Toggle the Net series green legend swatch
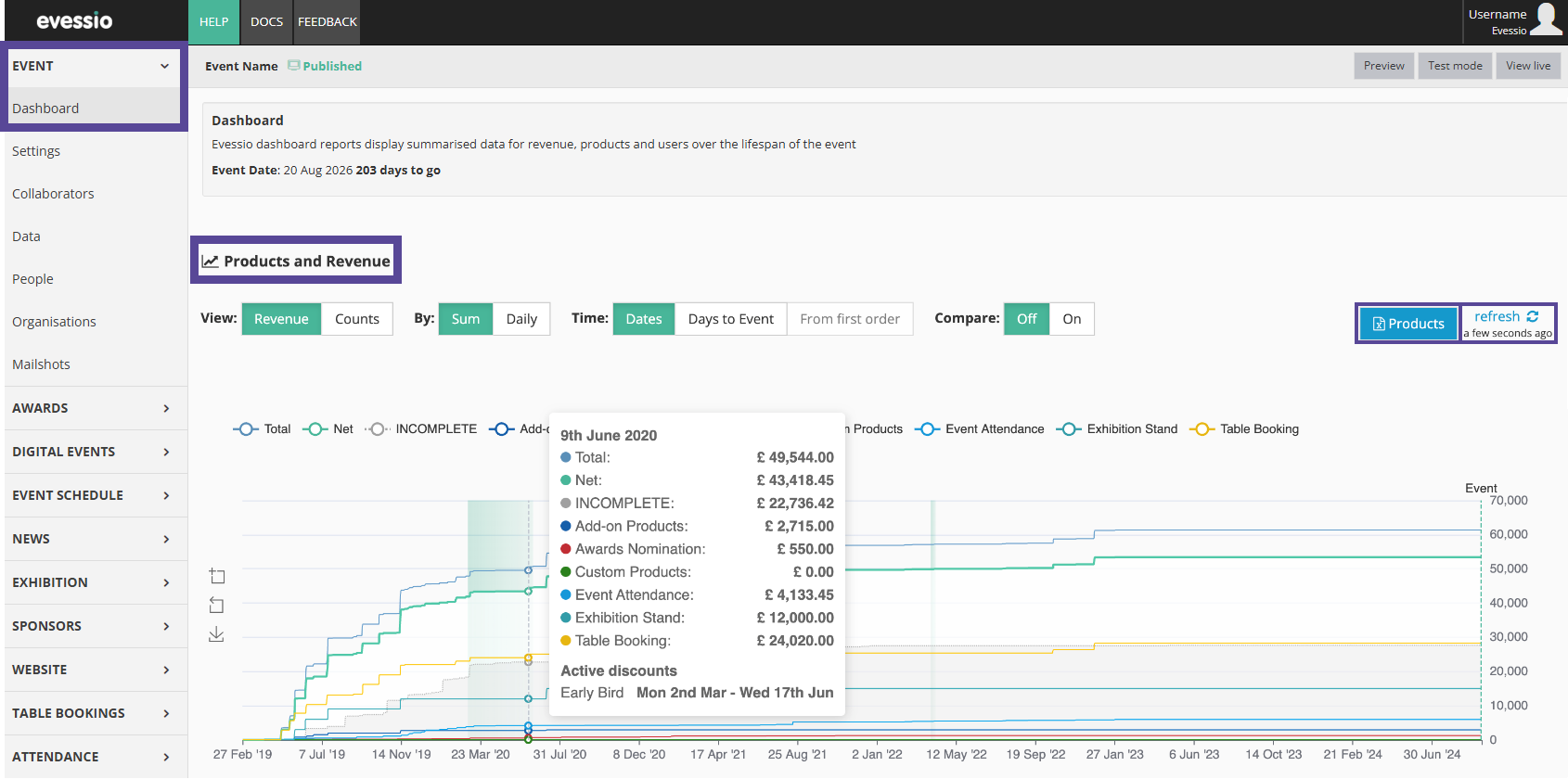1568x779 pixels. point(315,429)
